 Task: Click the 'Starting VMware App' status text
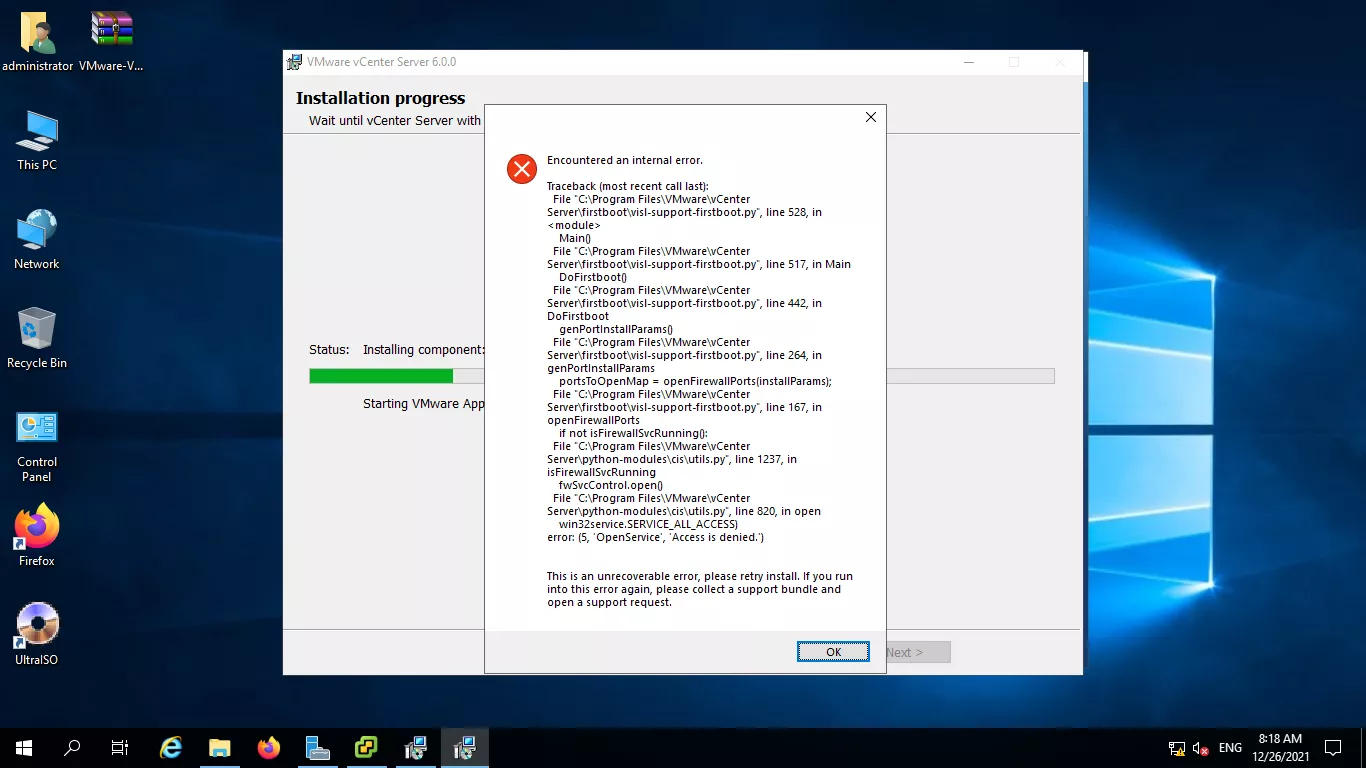(x=424, y=404)
